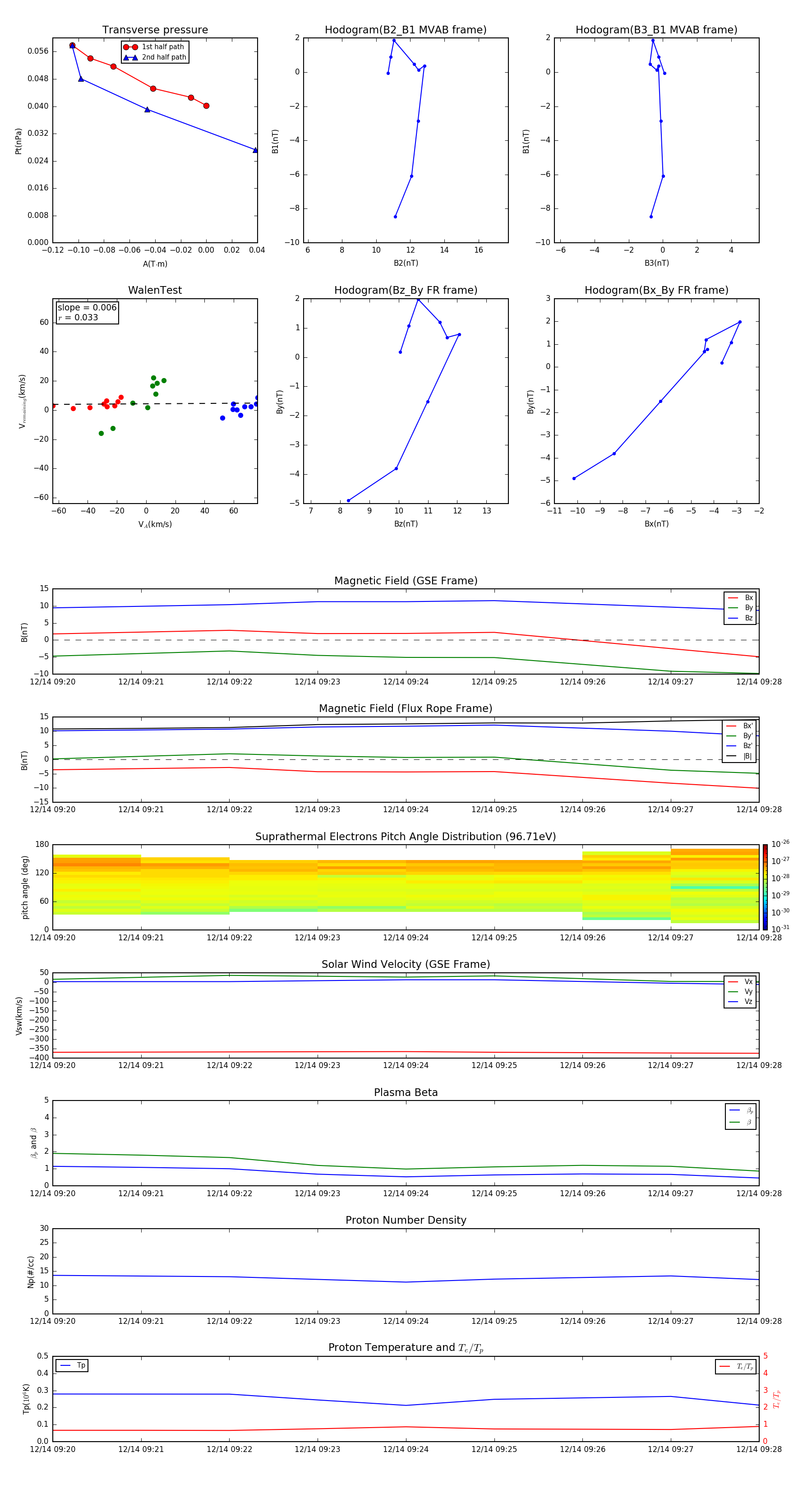Select "By" in the GSE magnetic field legend

pyautogui.click(x=741, y=607)
